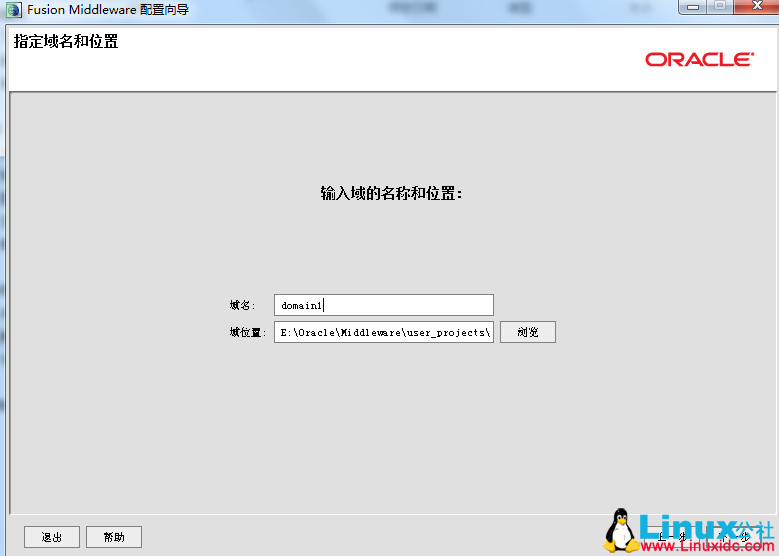Image resolution: width=779 pixels, height=556 pixels.
Task: Minimize the configuration wizard window
Action: coord(693,7)
